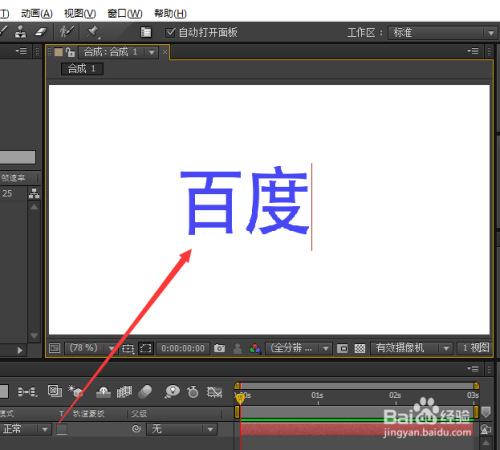Open the 正常 blending mode dropdown

(26, 429)
